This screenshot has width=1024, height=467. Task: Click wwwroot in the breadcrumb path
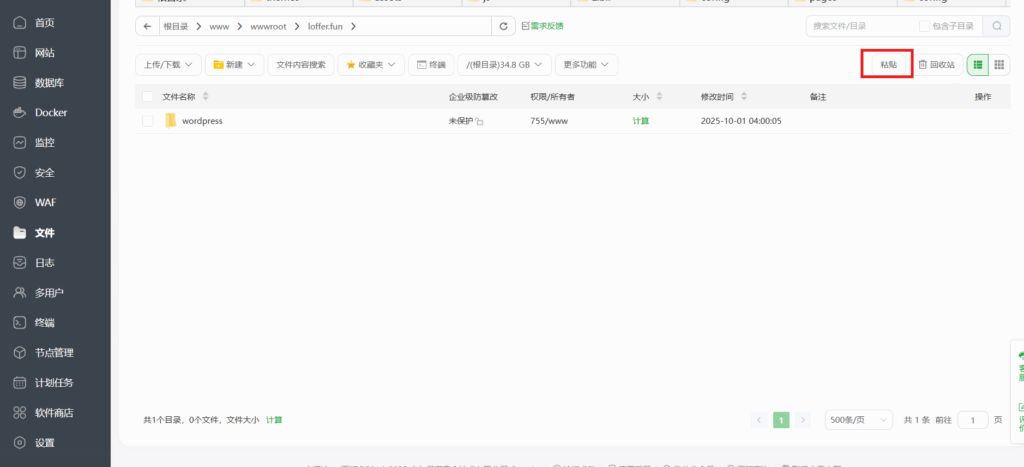pos(268,26)
